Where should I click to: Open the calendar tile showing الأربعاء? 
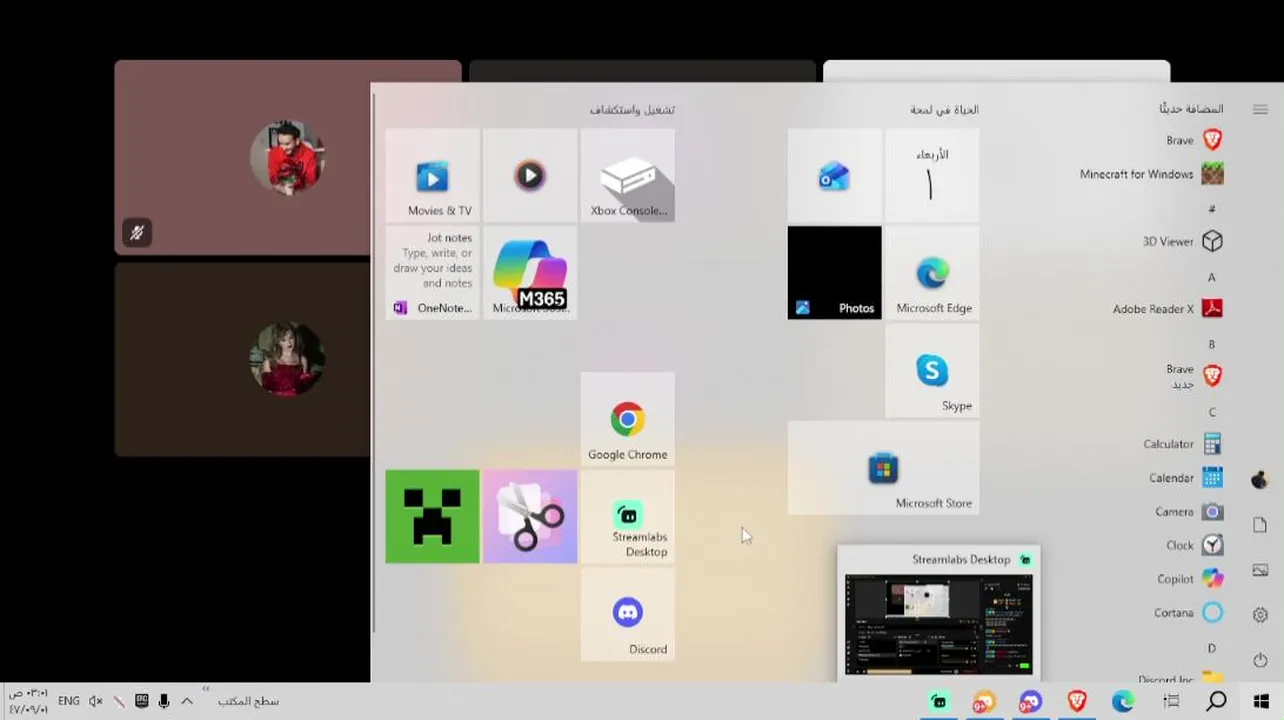(932, 175)
